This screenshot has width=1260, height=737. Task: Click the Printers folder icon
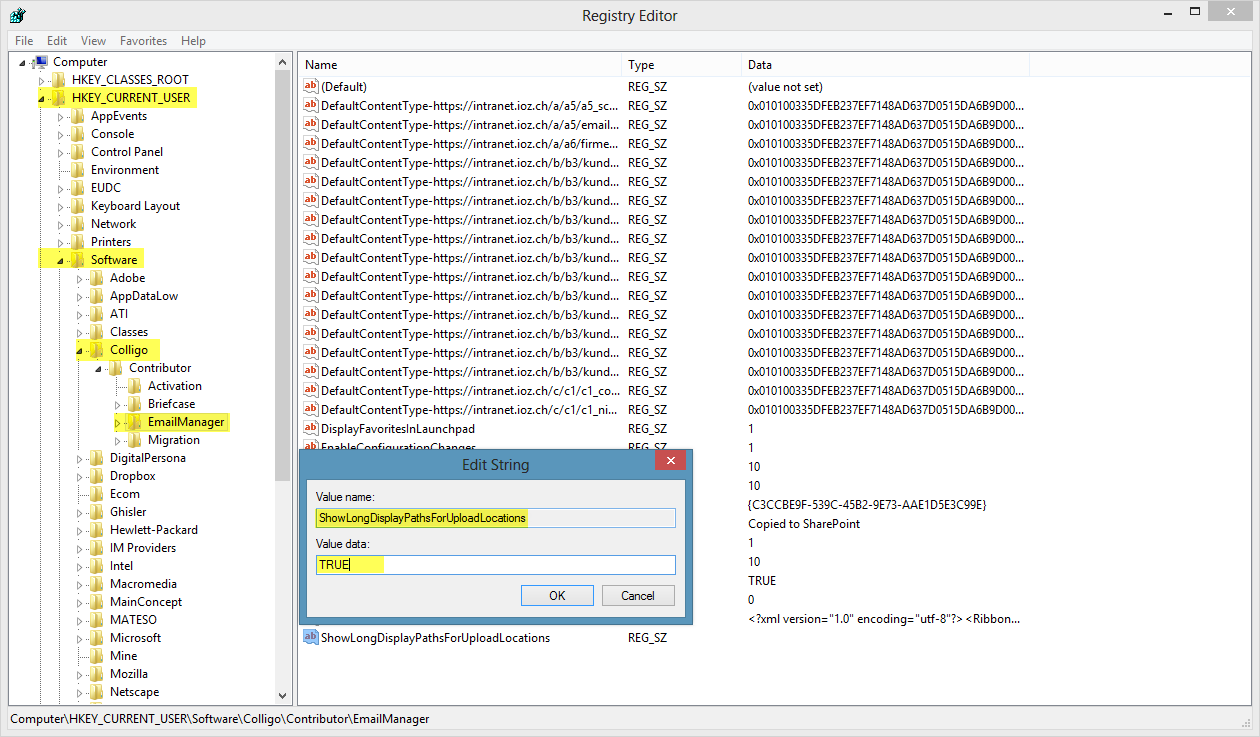point(79,242)
